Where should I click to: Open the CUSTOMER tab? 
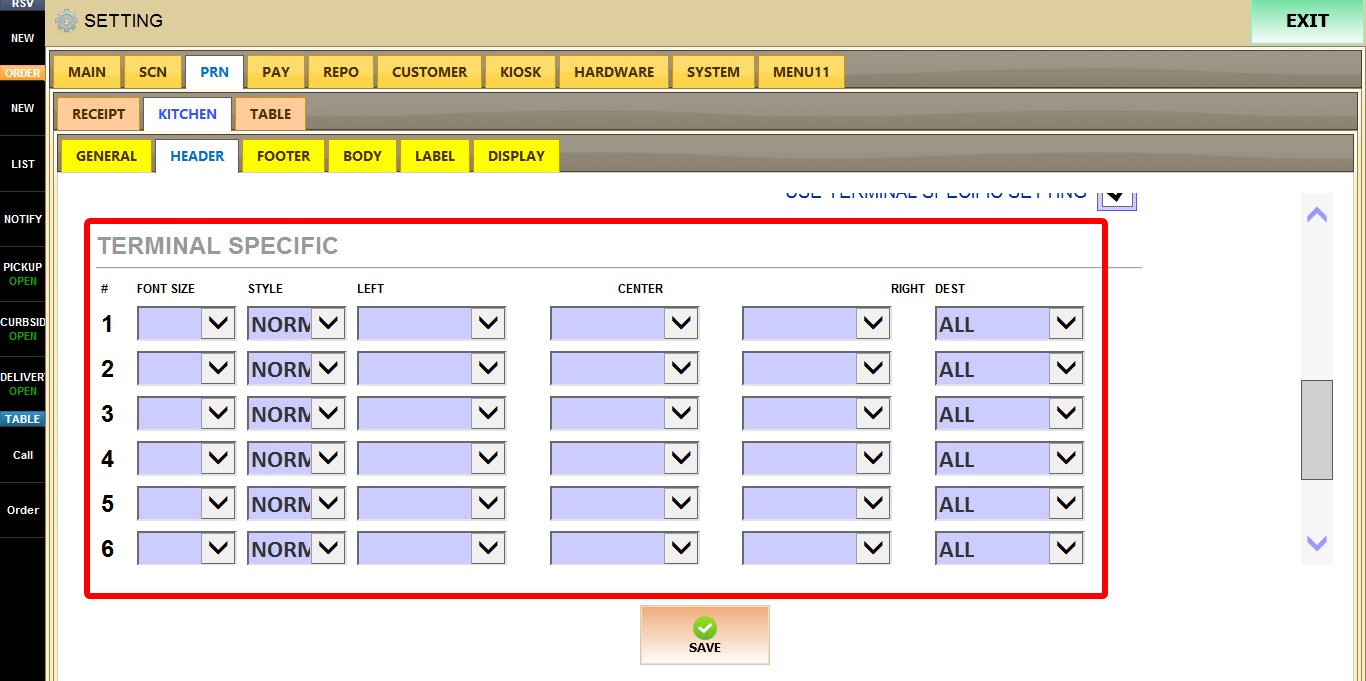tap(430, 72)
